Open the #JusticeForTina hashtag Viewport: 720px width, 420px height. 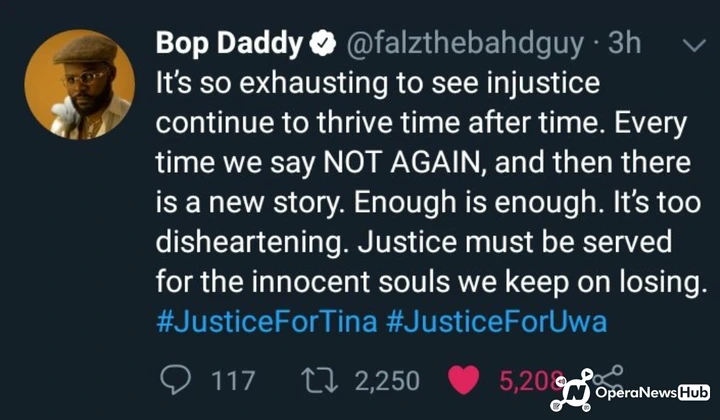[x=267, y=321]
